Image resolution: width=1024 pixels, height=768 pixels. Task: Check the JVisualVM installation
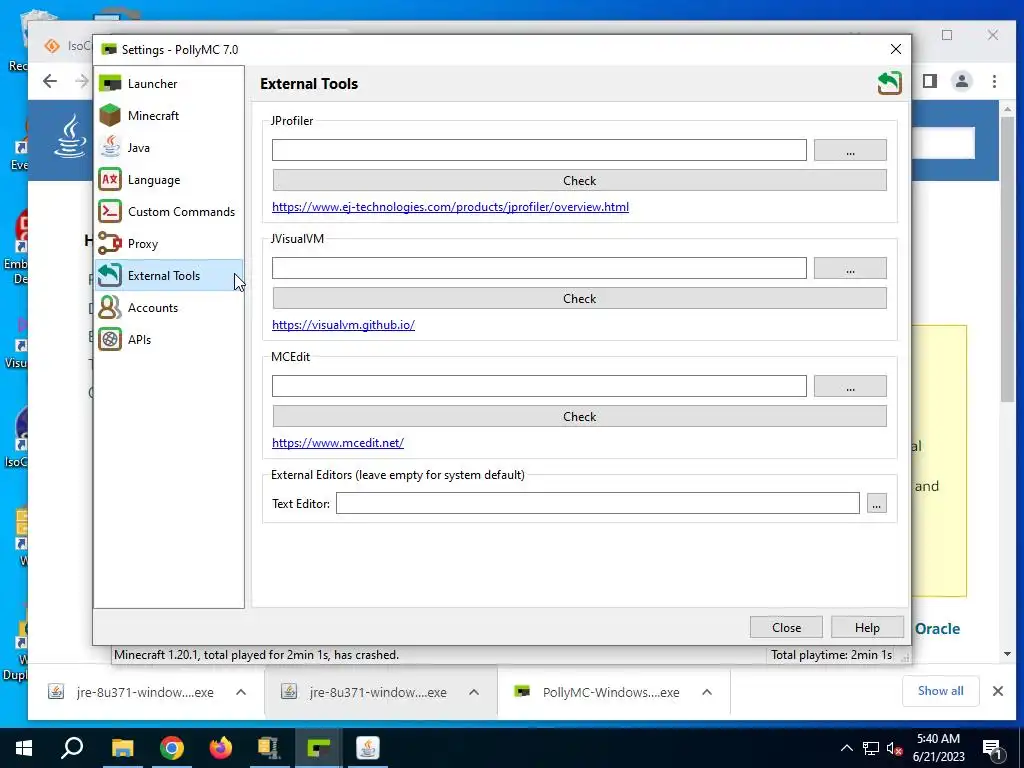tap(579, 298)
